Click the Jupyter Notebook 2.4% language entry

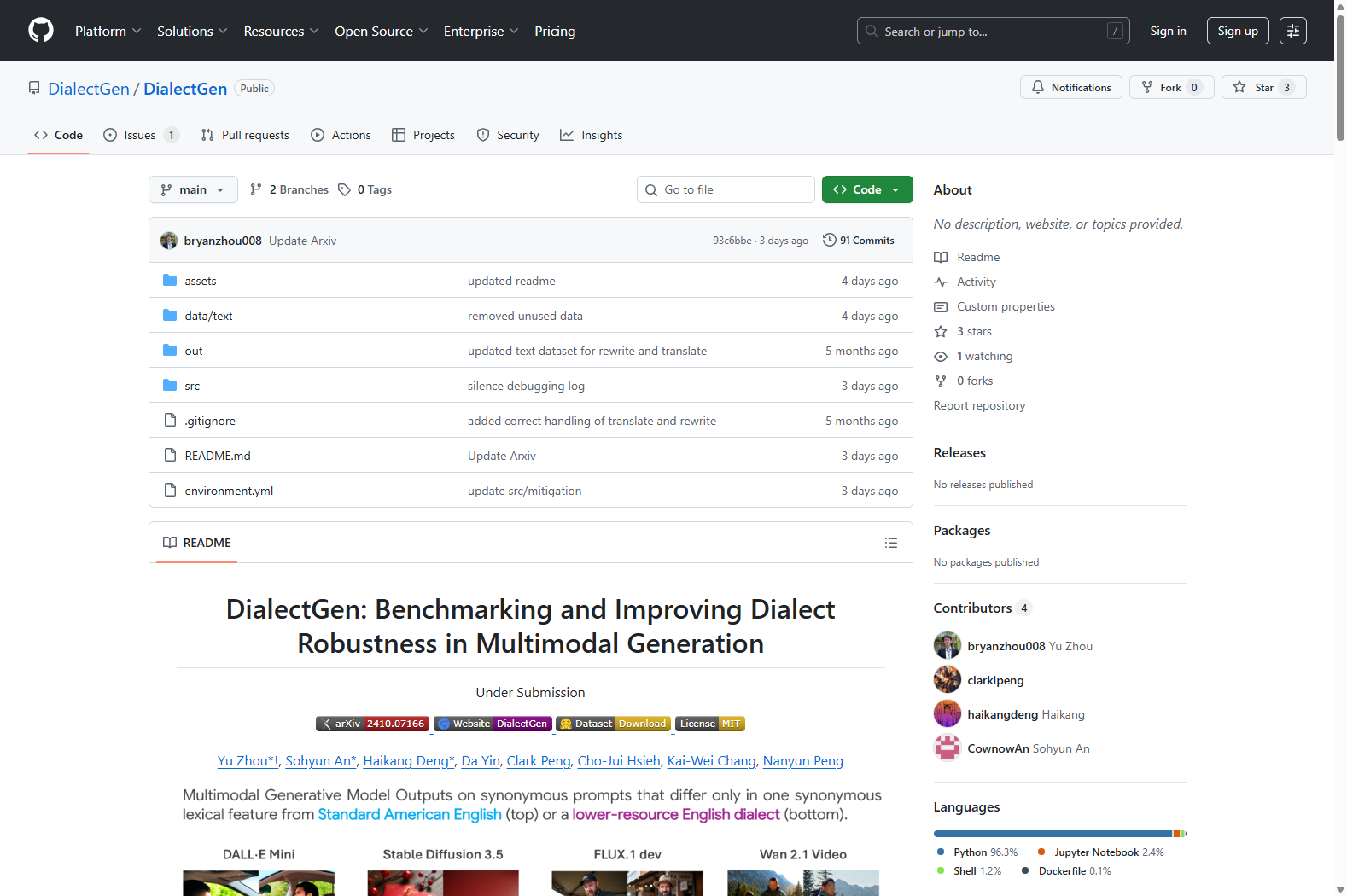(1100, 852)
